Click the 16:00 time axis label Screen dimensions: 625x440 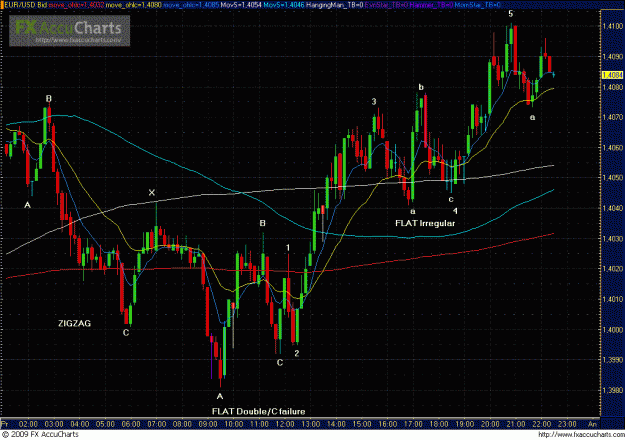pyautogui.click(x=387, y=424)
